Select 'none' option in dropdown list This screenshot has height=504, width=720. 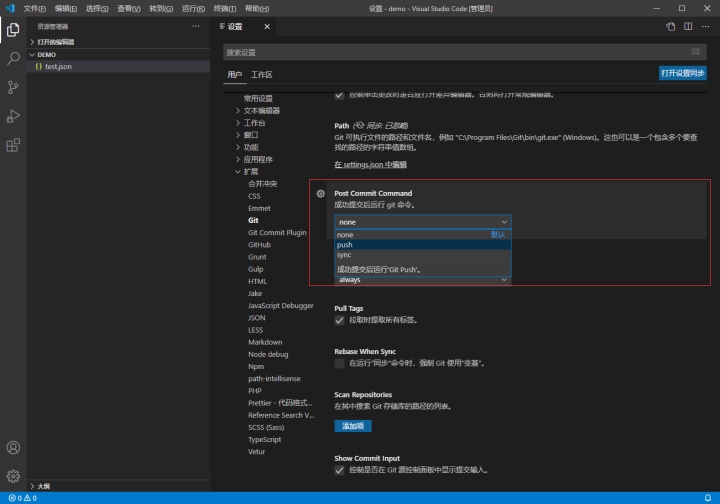click(x=422, y=235)
